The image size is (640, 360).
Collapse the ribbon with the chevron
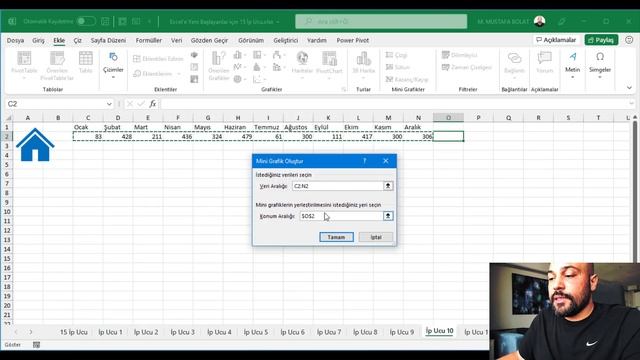click(x=629, y=88)
